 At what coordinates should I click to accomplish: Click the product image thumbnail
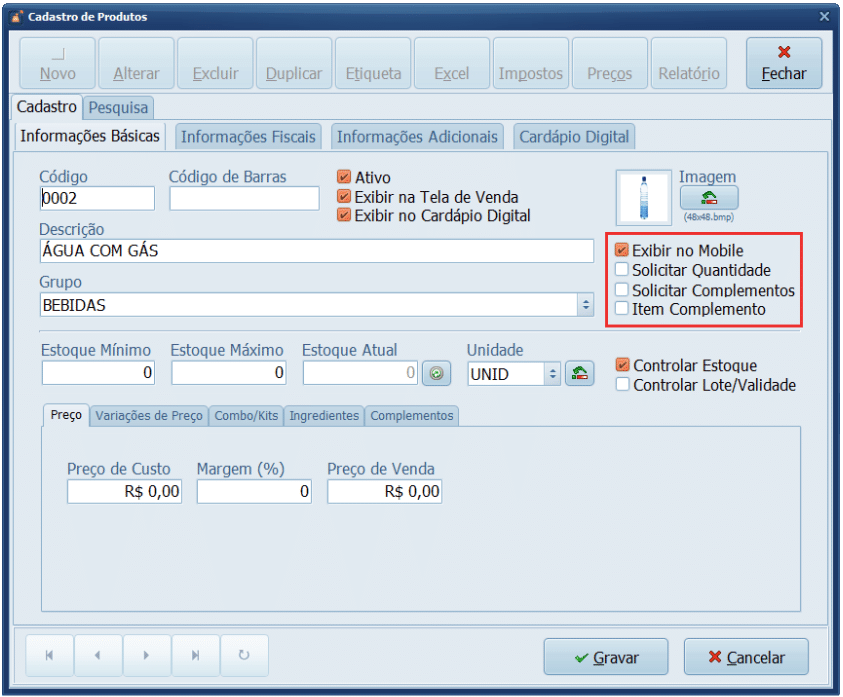coord(641,197)
